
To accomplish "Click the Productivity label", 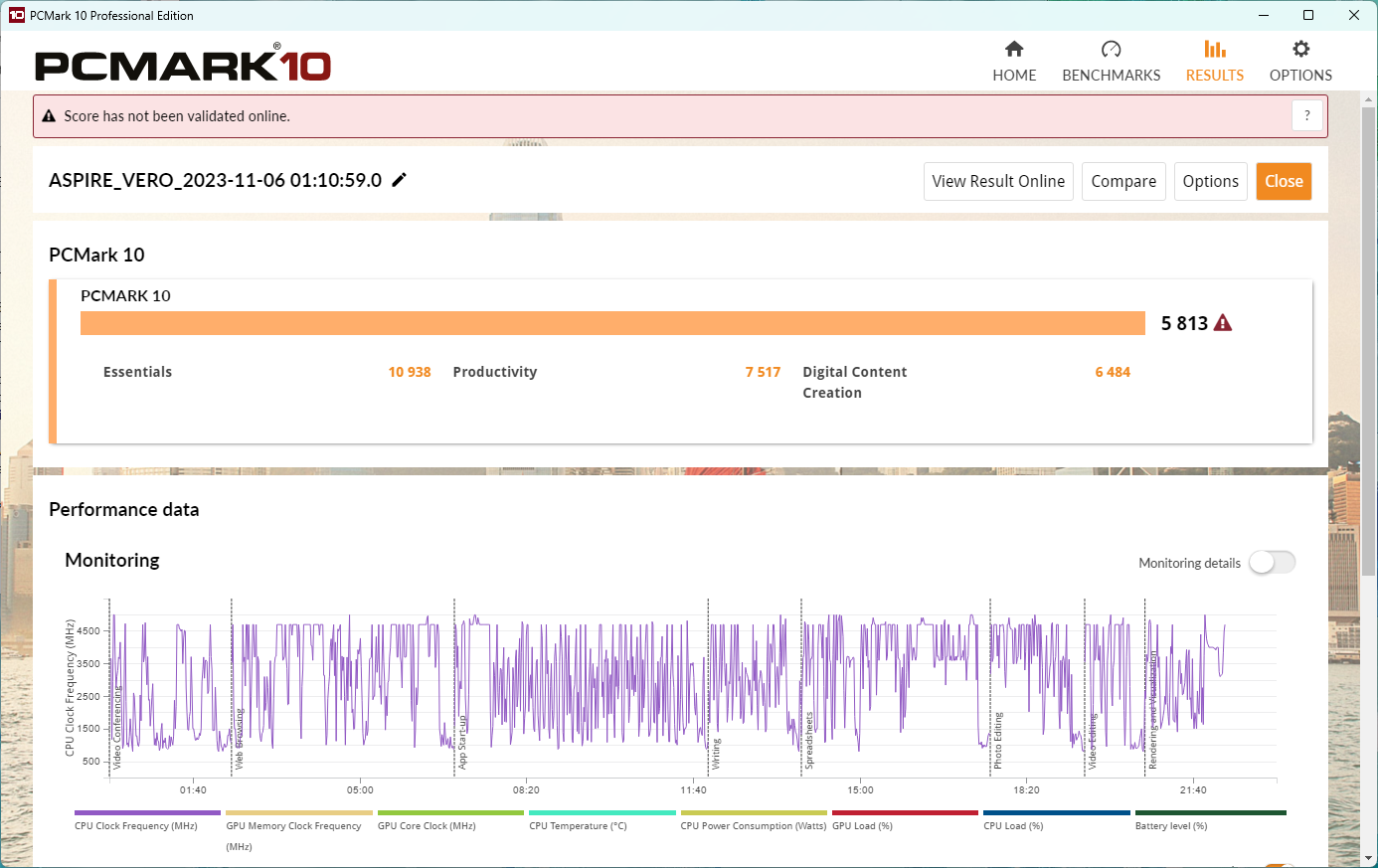I will [495, 372].
